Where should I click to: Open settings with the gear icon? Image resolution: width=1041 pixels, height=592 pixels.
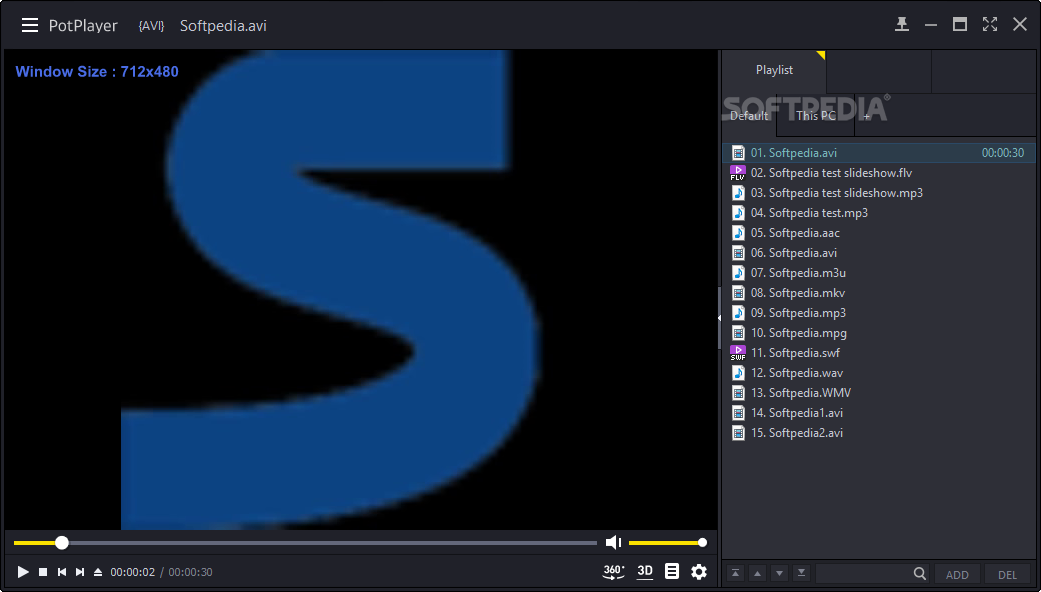698,571
